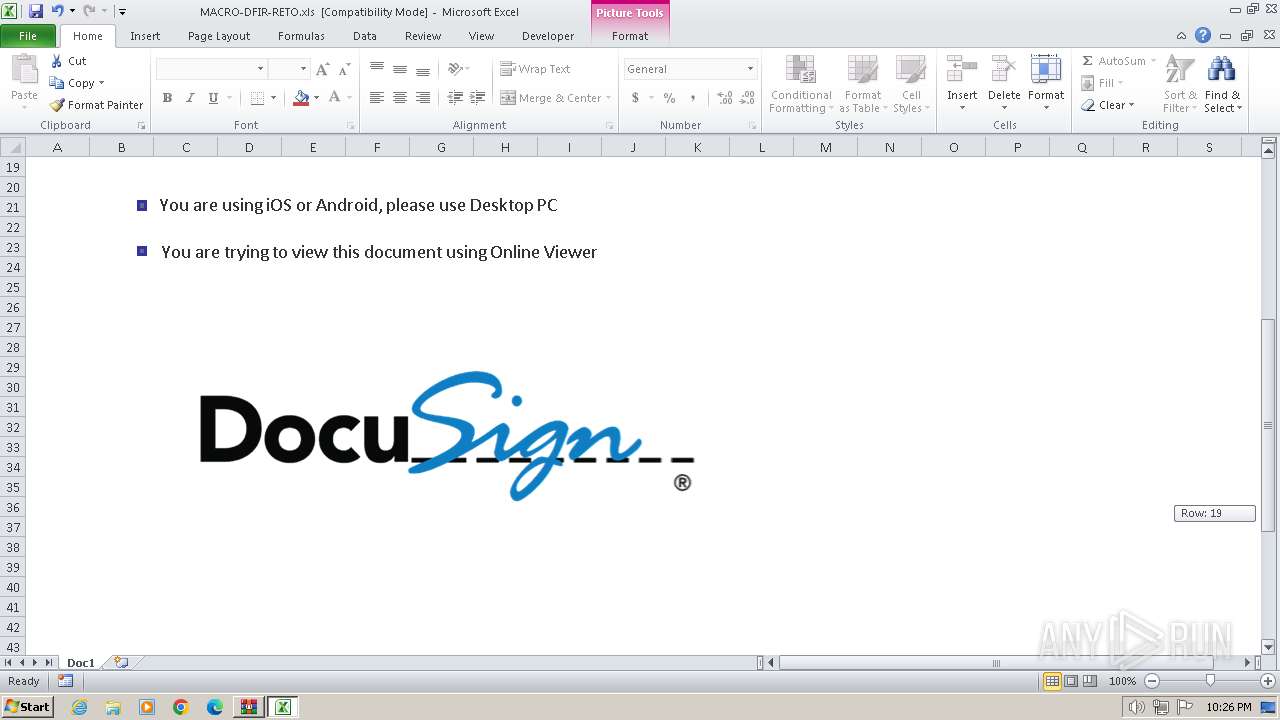Screen dimensions: 1280x720
Task: Click the Insert Worksheet tab icon
Action: [x=121, y=662]
